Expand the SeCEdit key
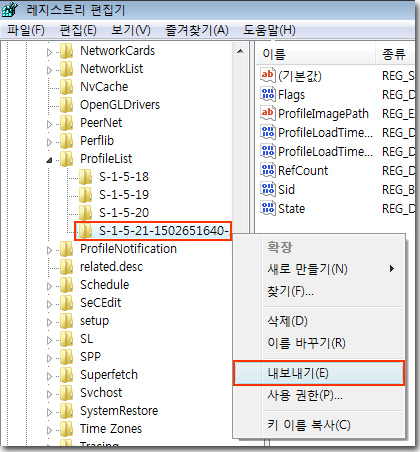 (x=49, y=304)
